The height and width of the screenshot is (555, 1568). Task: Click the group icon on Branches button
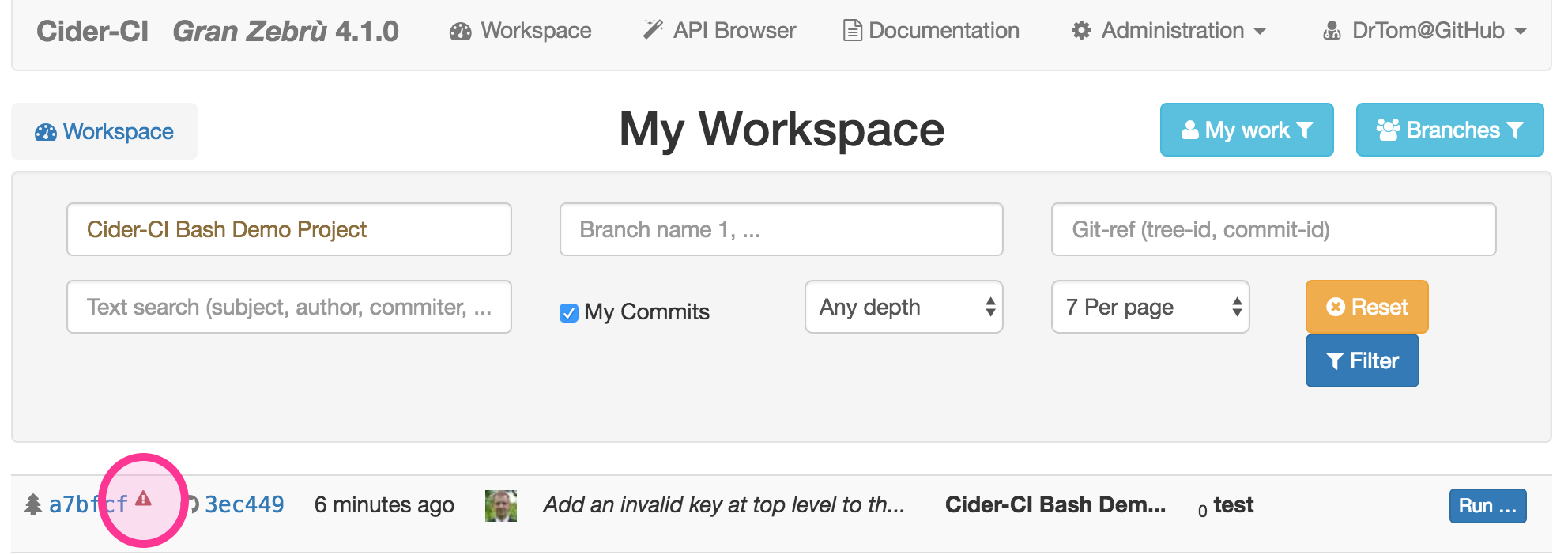tap(1388, 130)
